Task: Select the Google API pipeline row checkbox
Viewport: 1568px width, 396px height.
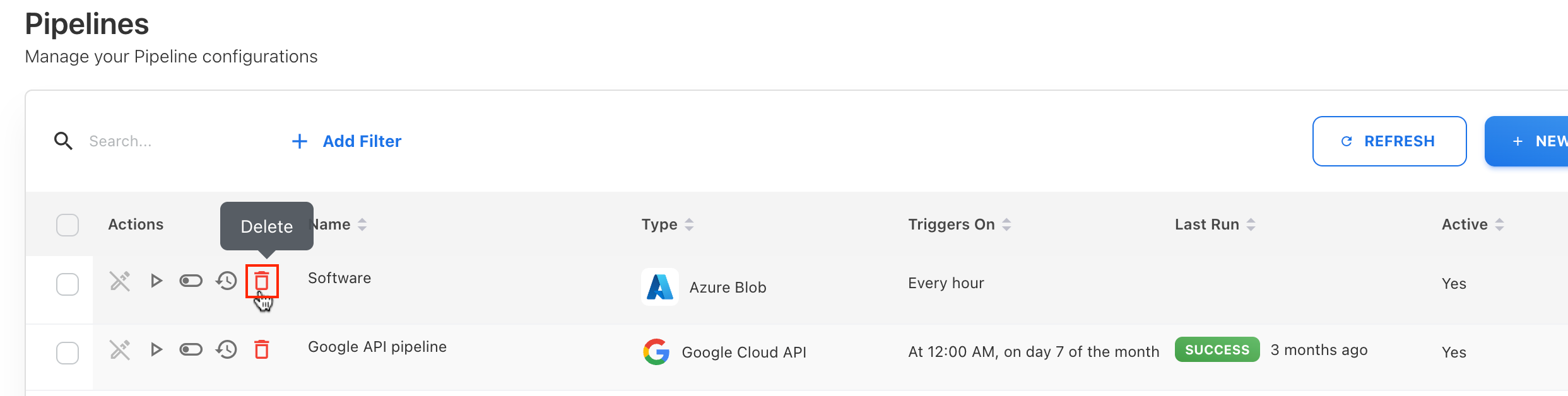Action: click(68, 353)
